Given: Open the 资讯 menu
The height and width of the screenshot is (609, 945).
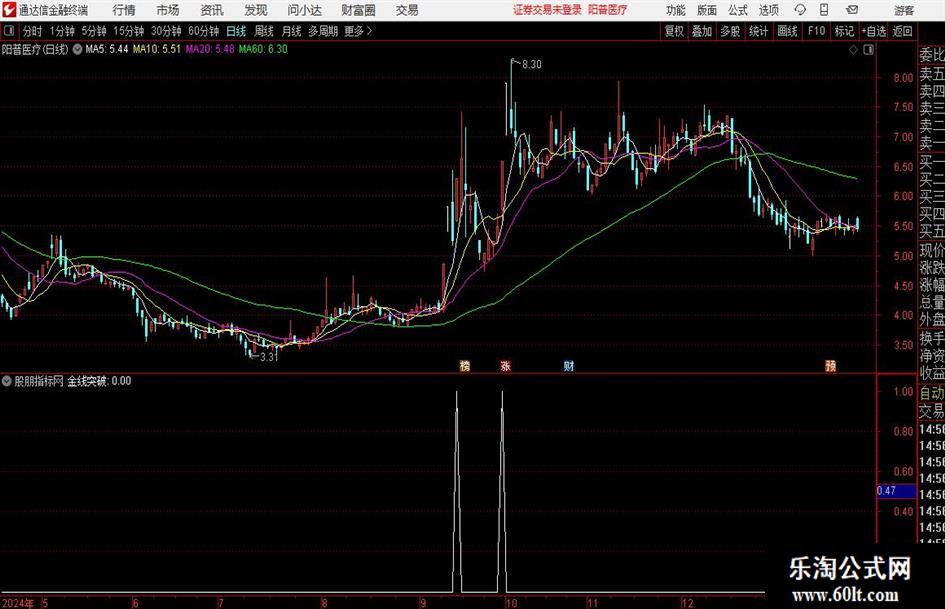Looking at the screenshot, I should [x=212, y=10].
